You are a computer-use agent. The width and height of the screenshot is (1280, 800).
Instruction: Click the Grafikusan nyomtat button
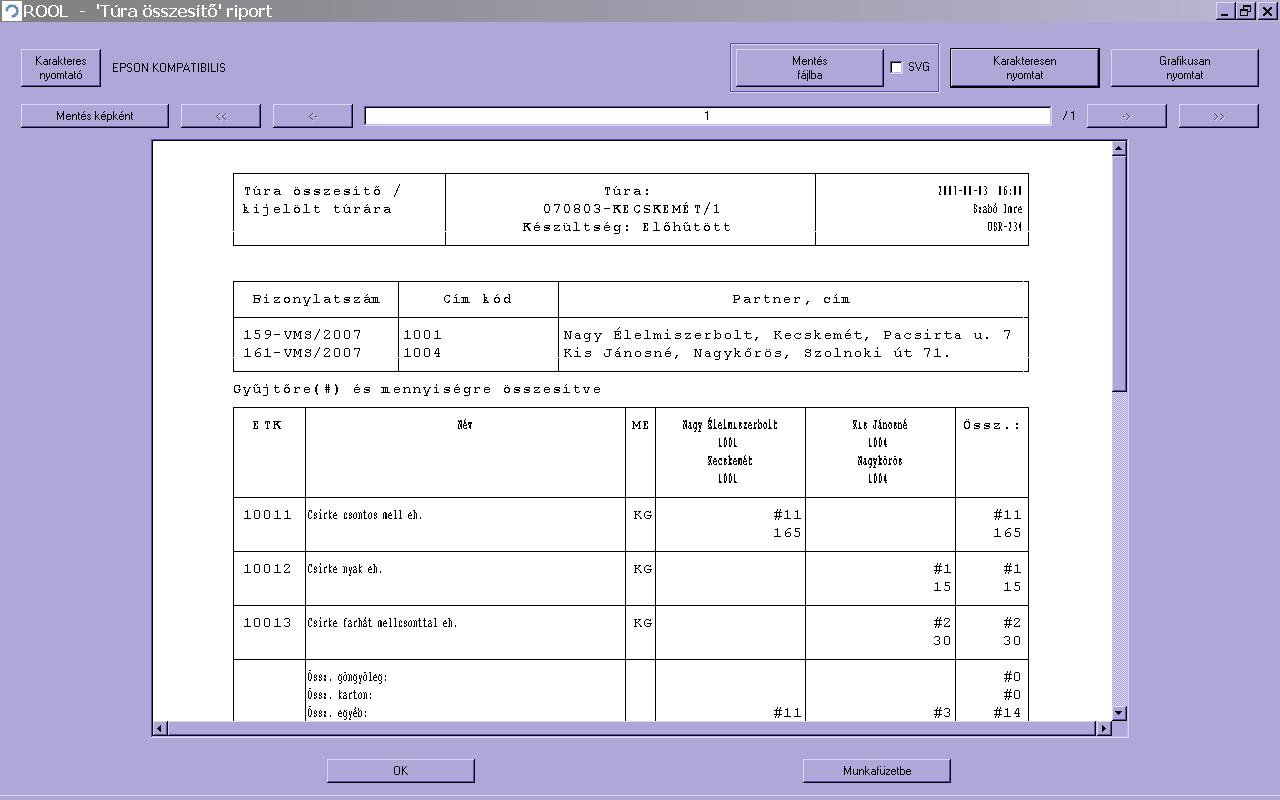pyautogui.click(x=1184, y=68)
